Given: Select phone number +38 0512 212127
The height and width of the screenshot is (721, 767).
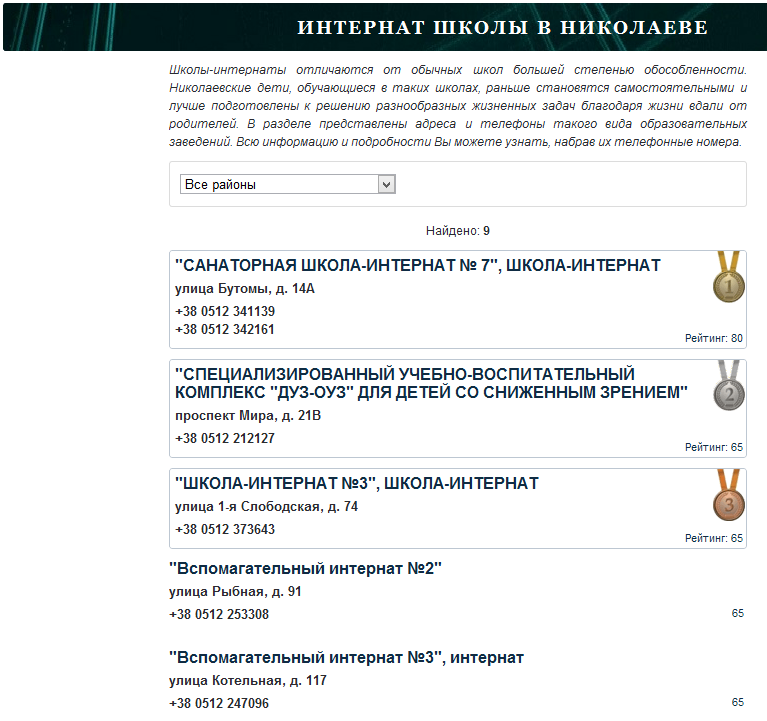Looking at the screenshot, I should click(225, 438).
